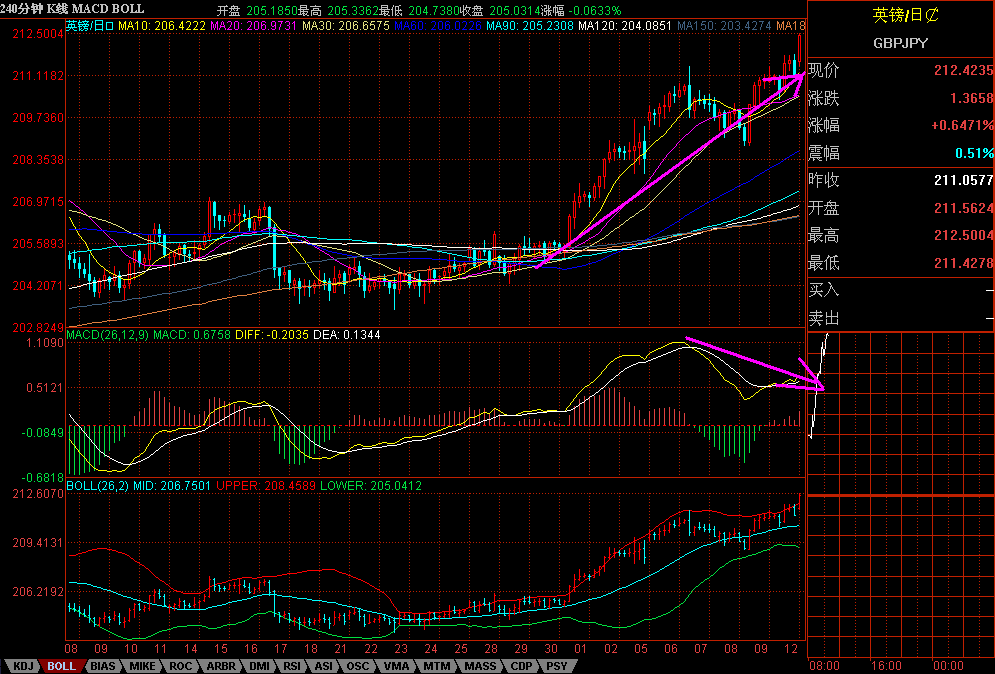
Task: Click the 1.1090 MACD axis label
Action: 45,343
